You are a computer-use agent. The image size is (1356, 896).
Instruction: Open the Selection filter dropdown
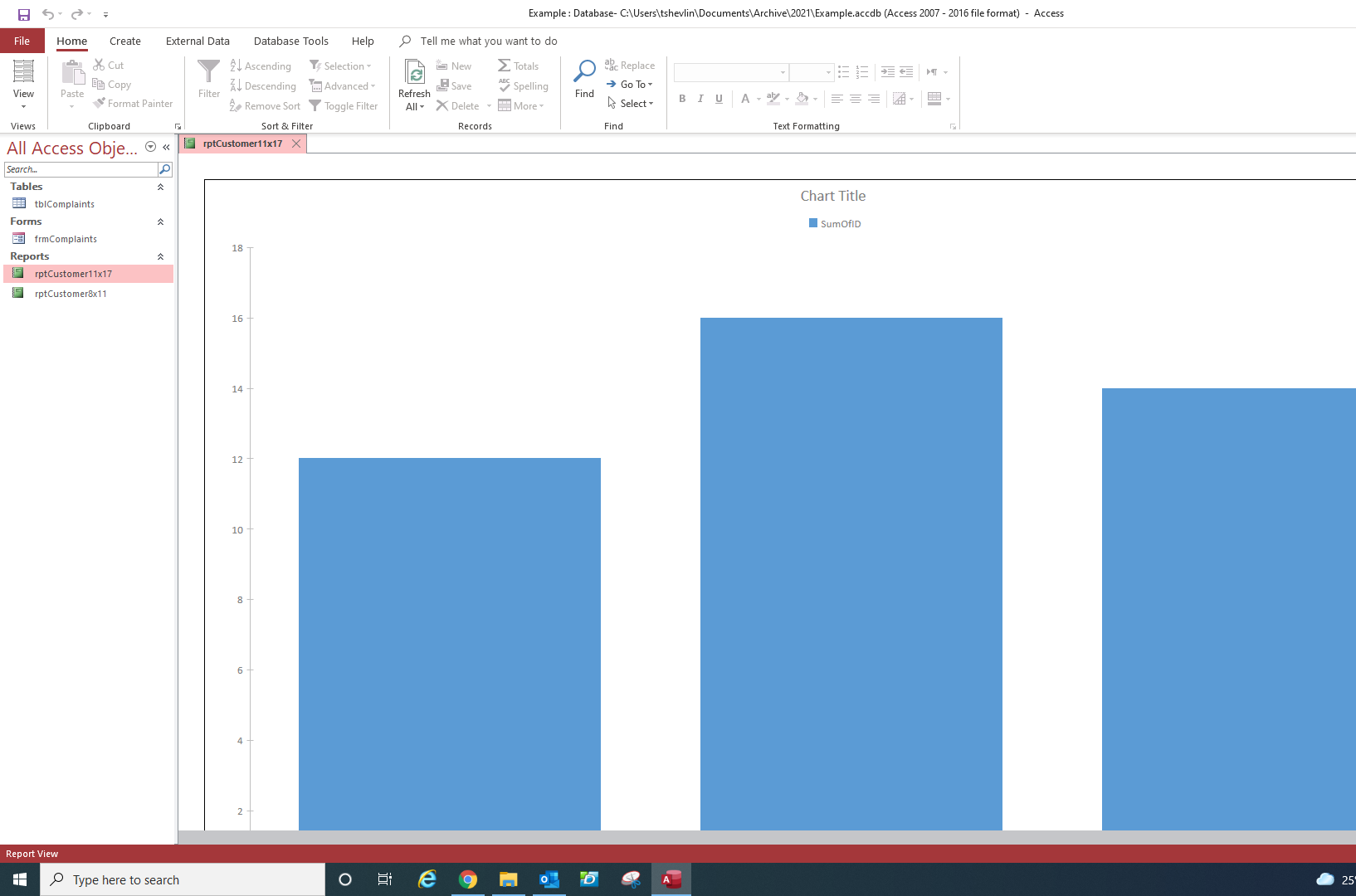click(x=341, y=66)
